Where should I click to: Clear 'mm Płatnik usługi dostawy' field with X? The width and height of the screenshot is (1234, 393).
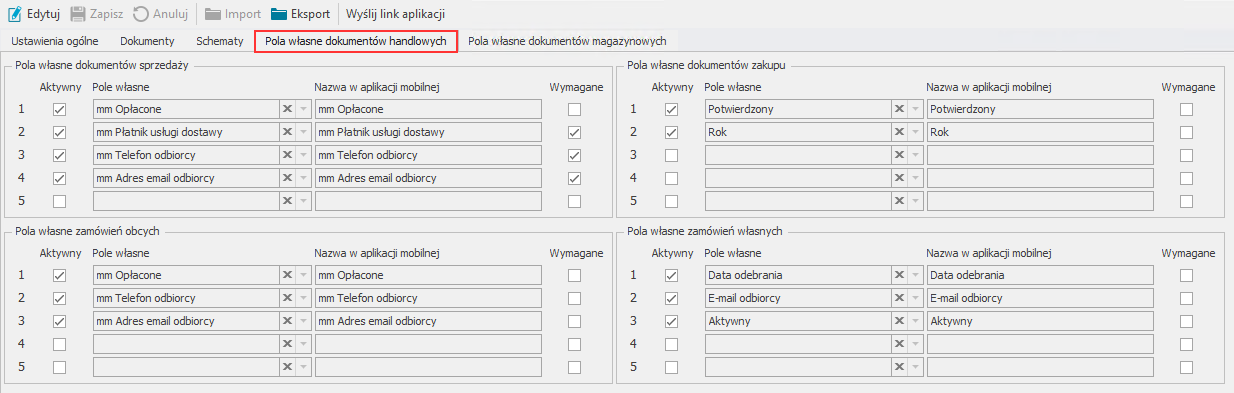point(287,132)
